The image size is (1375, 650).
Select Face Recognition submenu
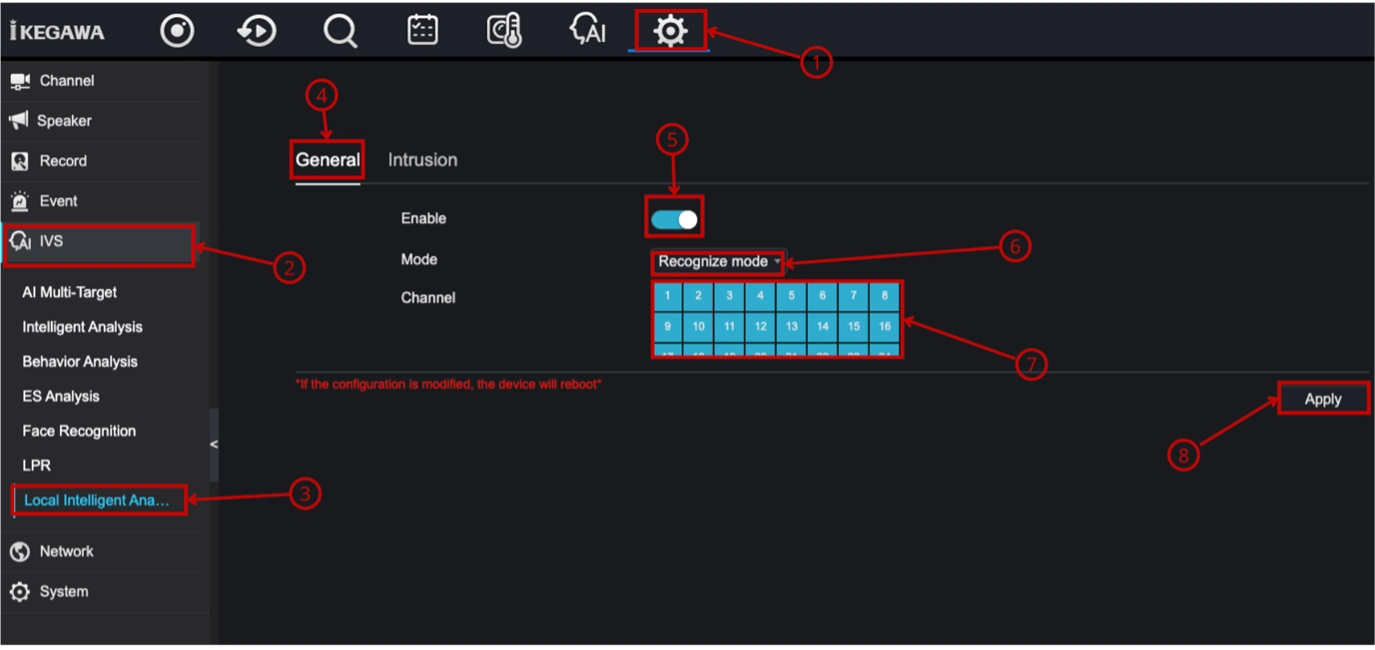pos(79,431)
